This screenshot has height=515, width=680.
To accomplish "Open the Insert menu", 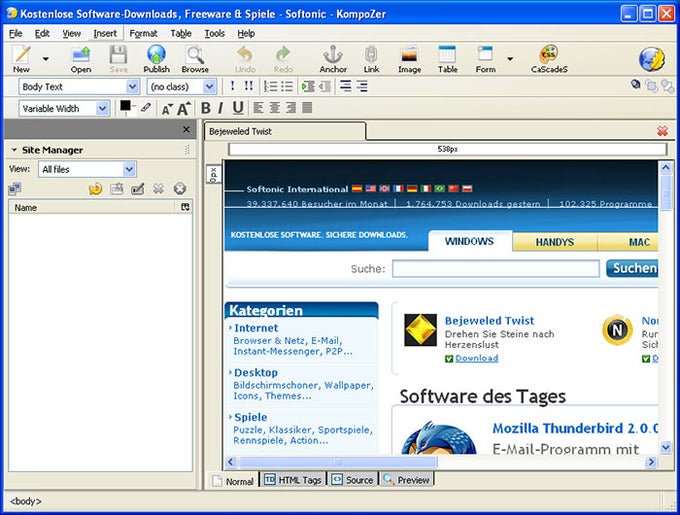I will tap(105, 33).
